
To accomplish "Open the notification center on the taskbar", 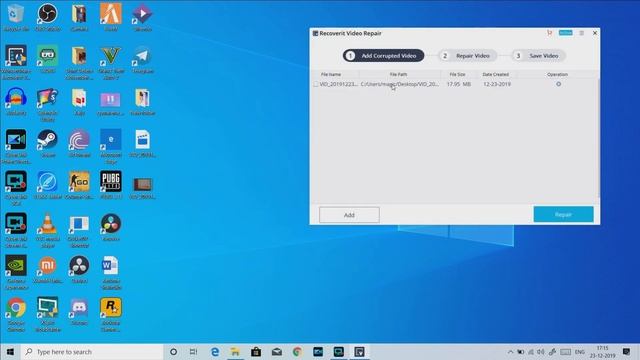I will coord(626,351).
